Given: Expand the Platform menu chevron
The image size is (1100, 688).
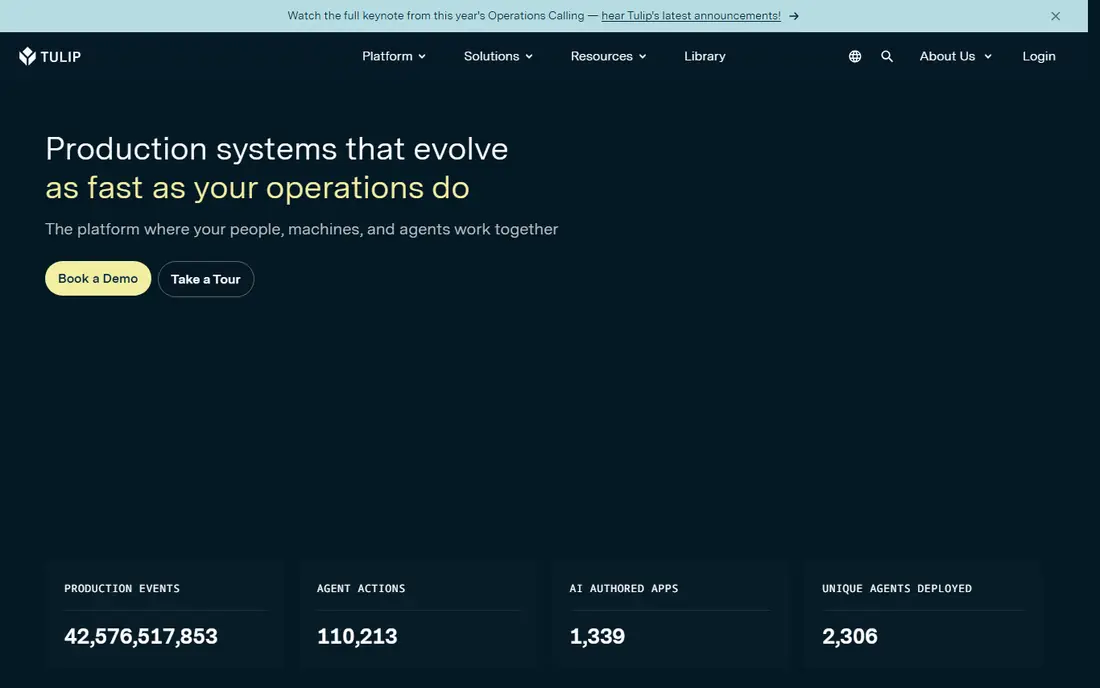Looking at the screenshot, I should pos(422,57).
